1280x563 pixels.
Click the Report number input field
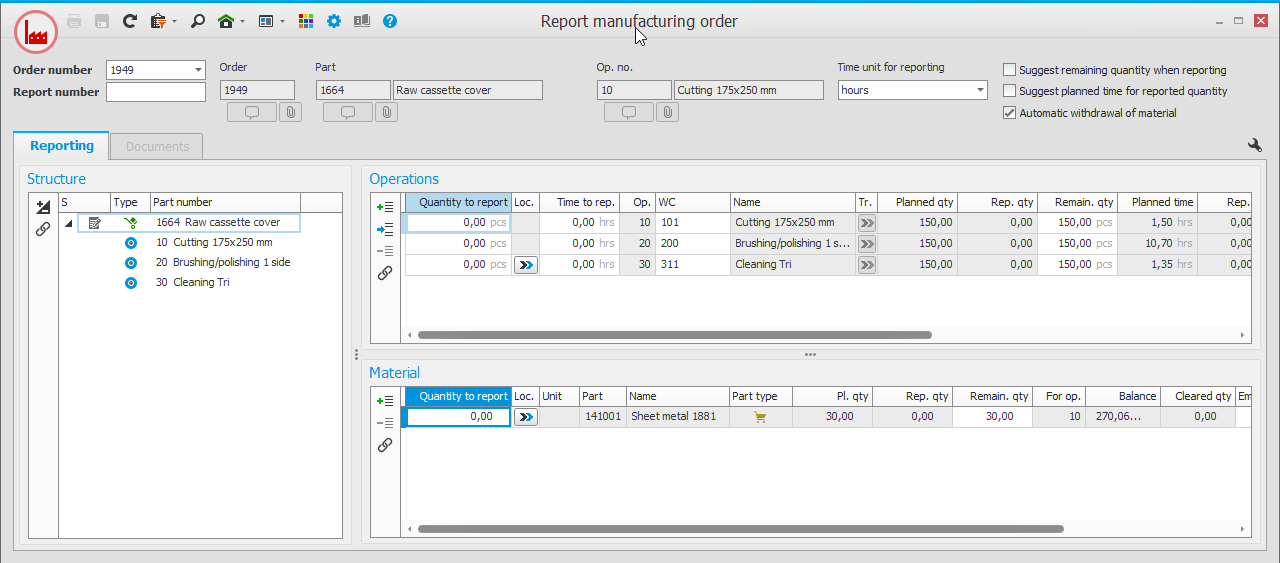tap(156, 92)
